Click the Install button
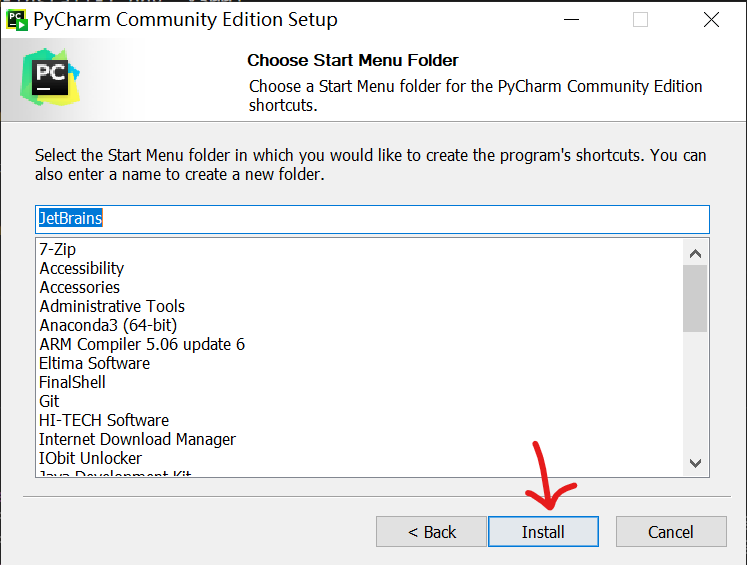 point(543,532)
